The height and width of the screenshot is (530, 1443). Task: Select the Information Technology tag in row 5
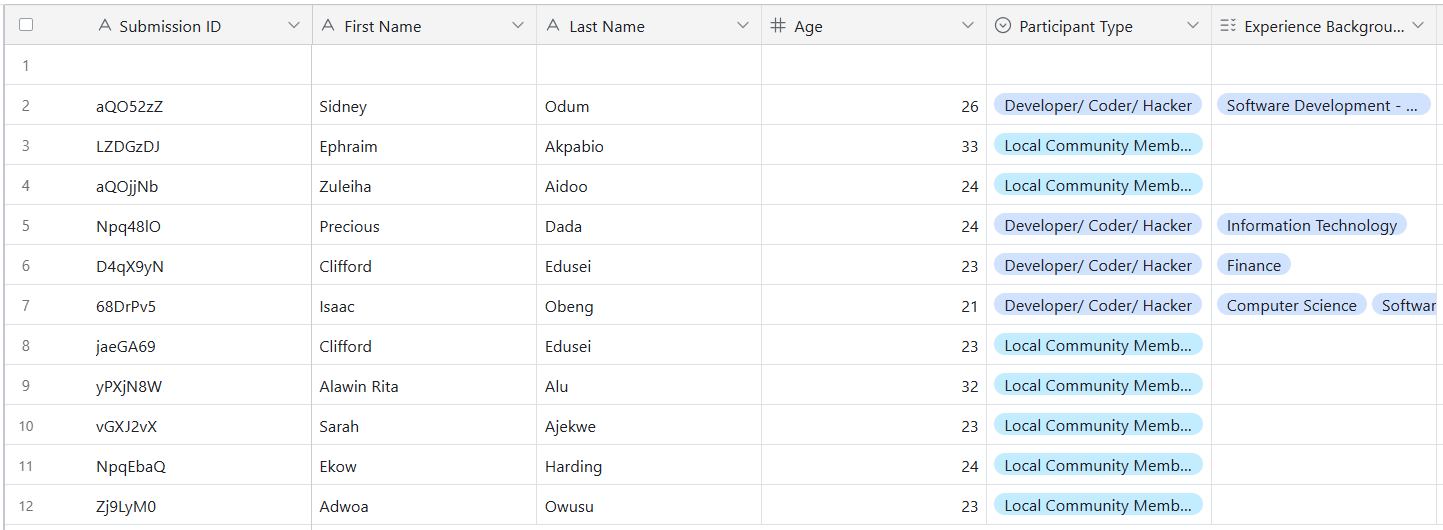[x=1312, y=225]
